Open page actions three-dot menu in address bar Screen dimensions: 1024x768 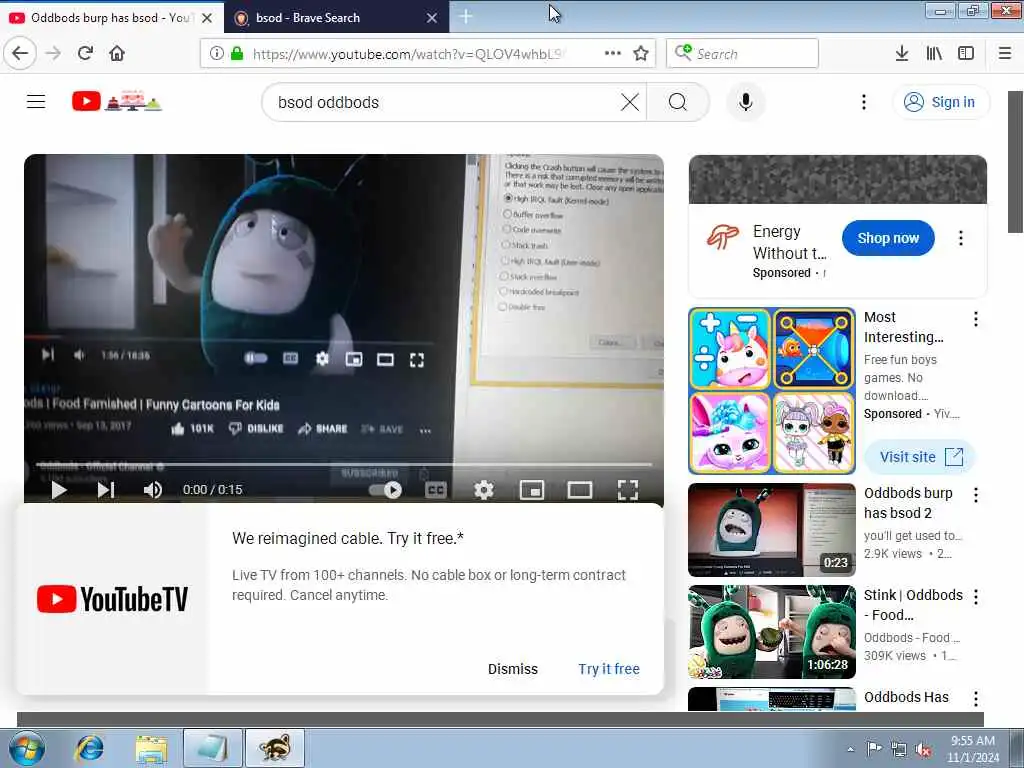tap(613, 53)
